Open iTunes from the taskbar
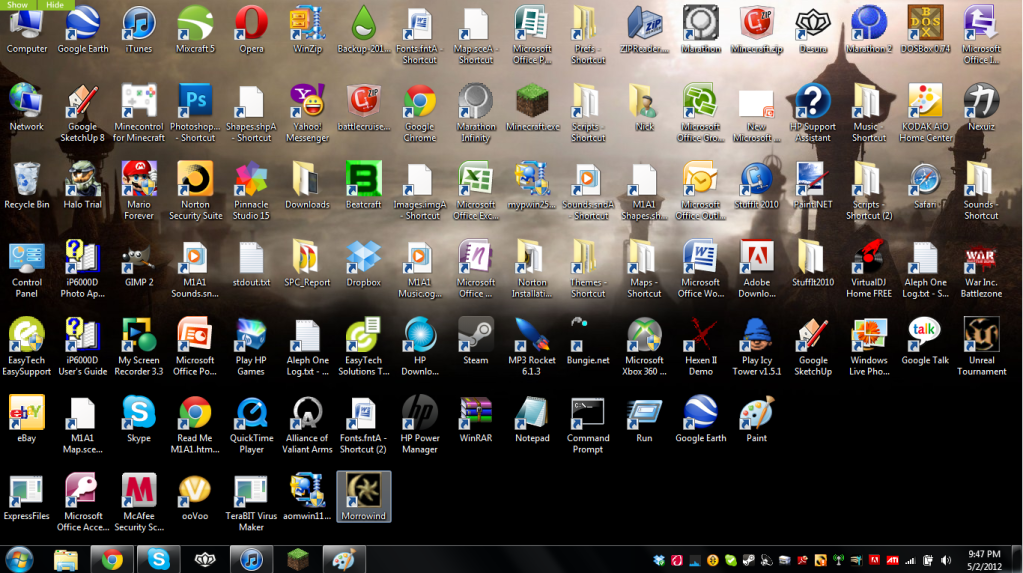 (251, 559)
